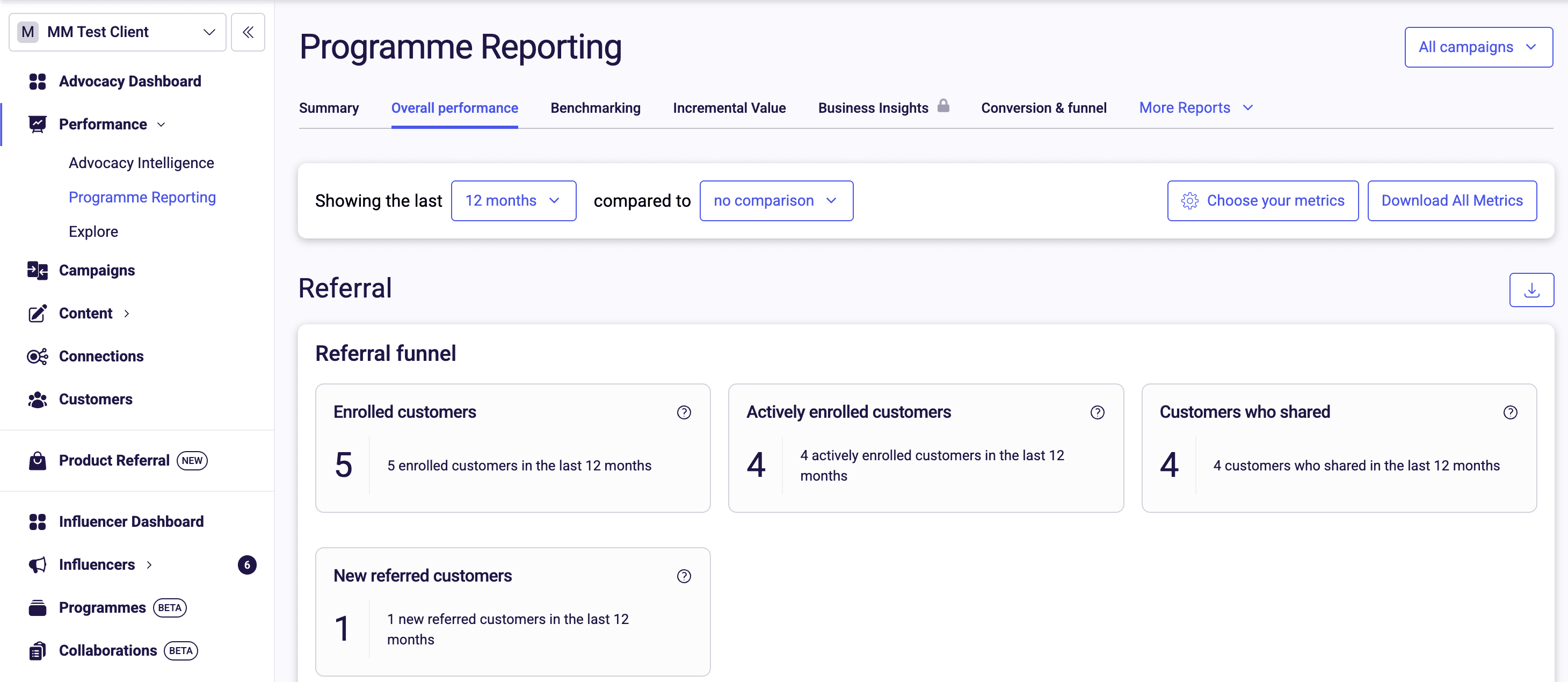Screen dimensions: 1568x682
Task: Click the Product Referral bag icon
Action: (37, 460)
